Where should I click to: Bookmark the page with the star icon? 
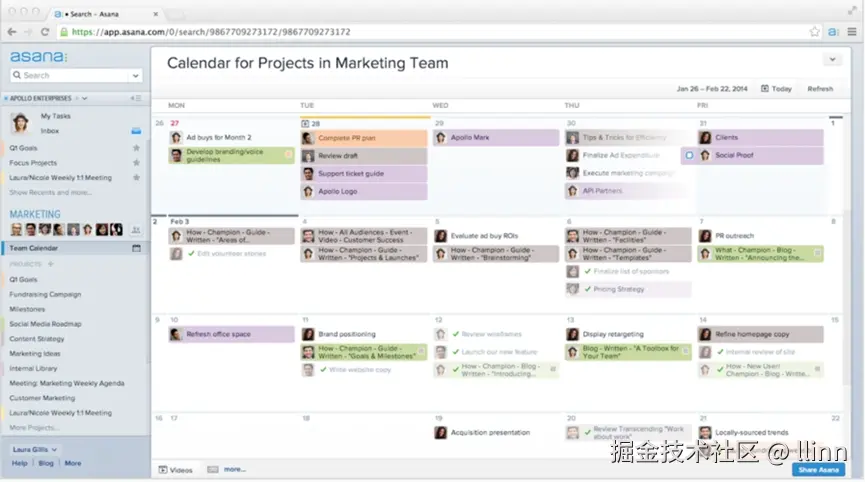coord(814,32)
